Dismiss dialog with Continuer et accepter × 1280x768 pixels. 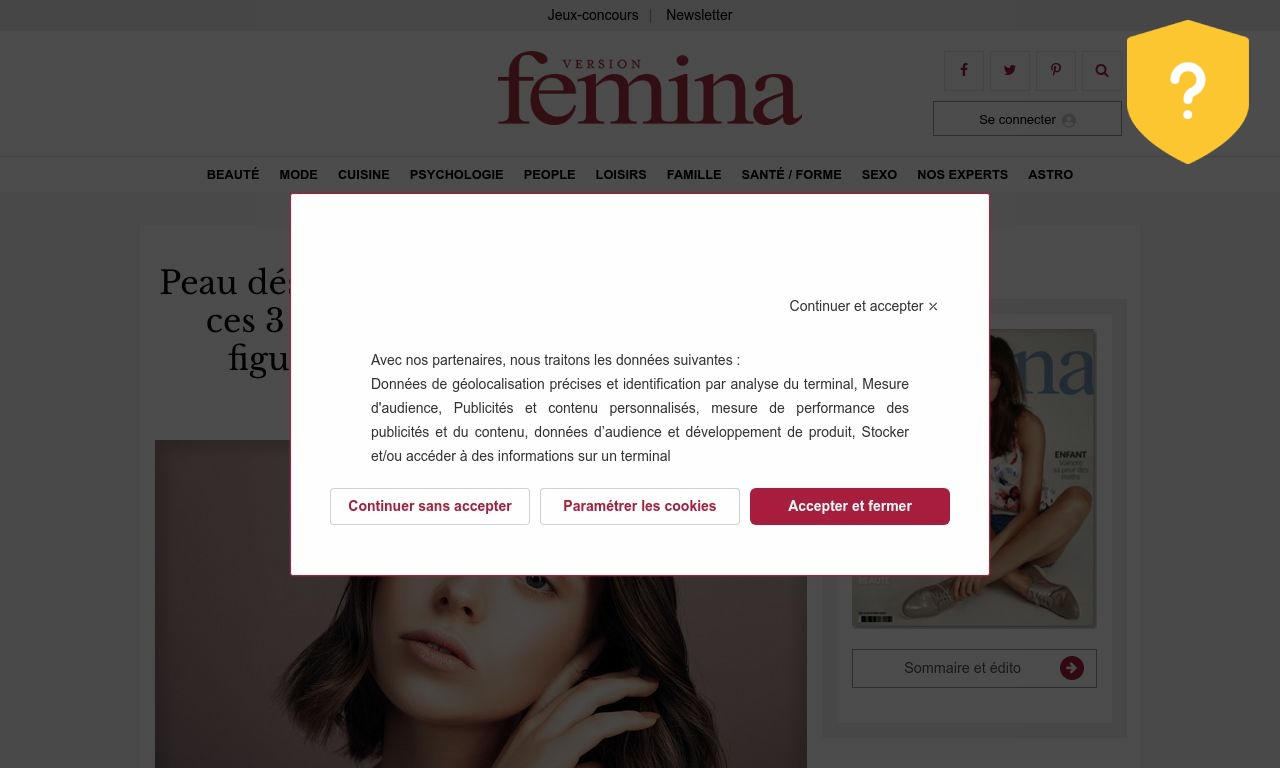click(864, 306)
